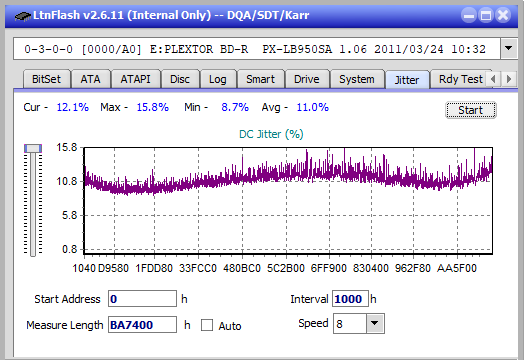Image resolution: width=524 pixels, height=360 pixels.
Task: Switch to the Drive tab
Action: (x=306, y=79)
